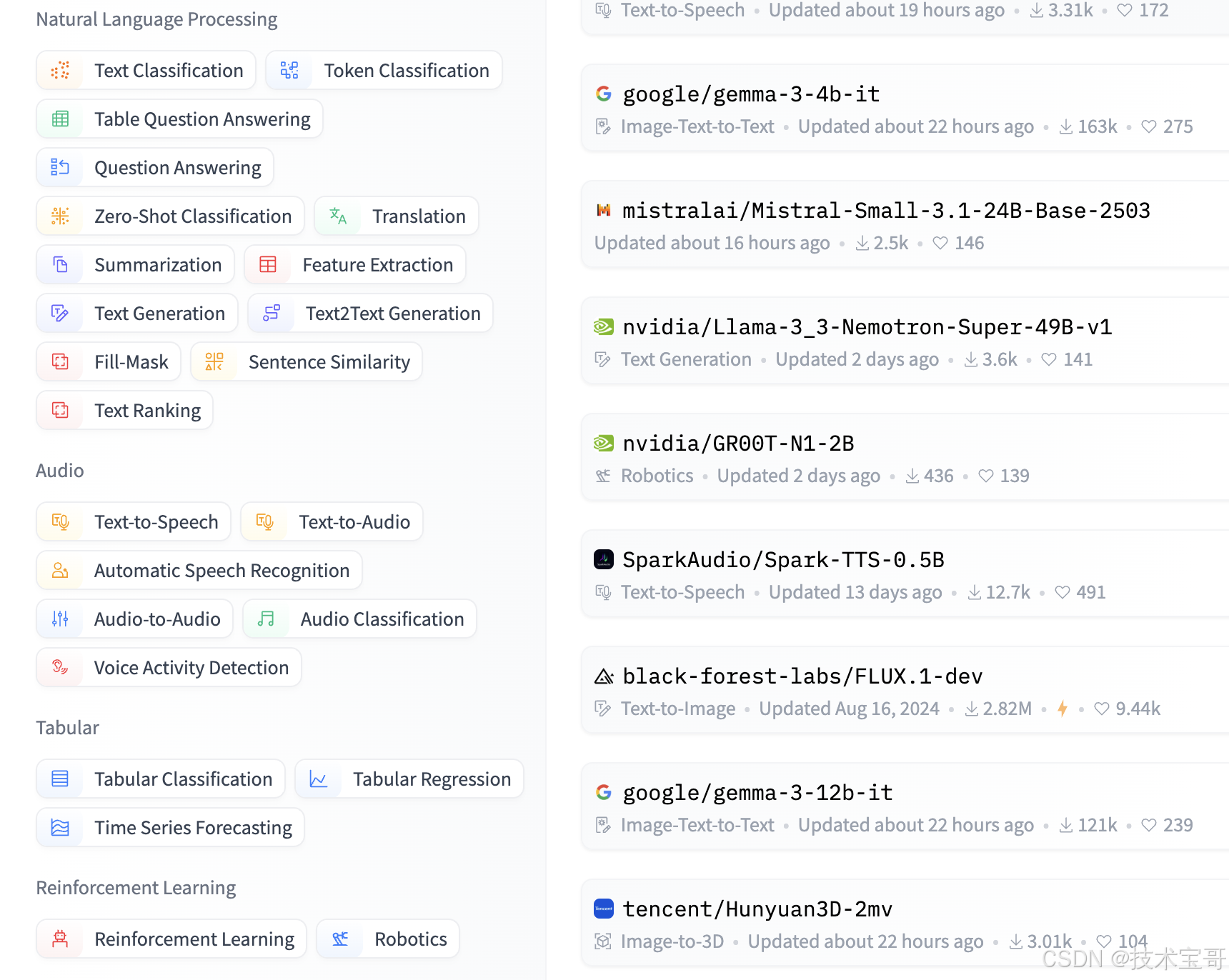Click the 163k downloads count
Viewport: 1229px width, 980px height.
point(1088,126)
